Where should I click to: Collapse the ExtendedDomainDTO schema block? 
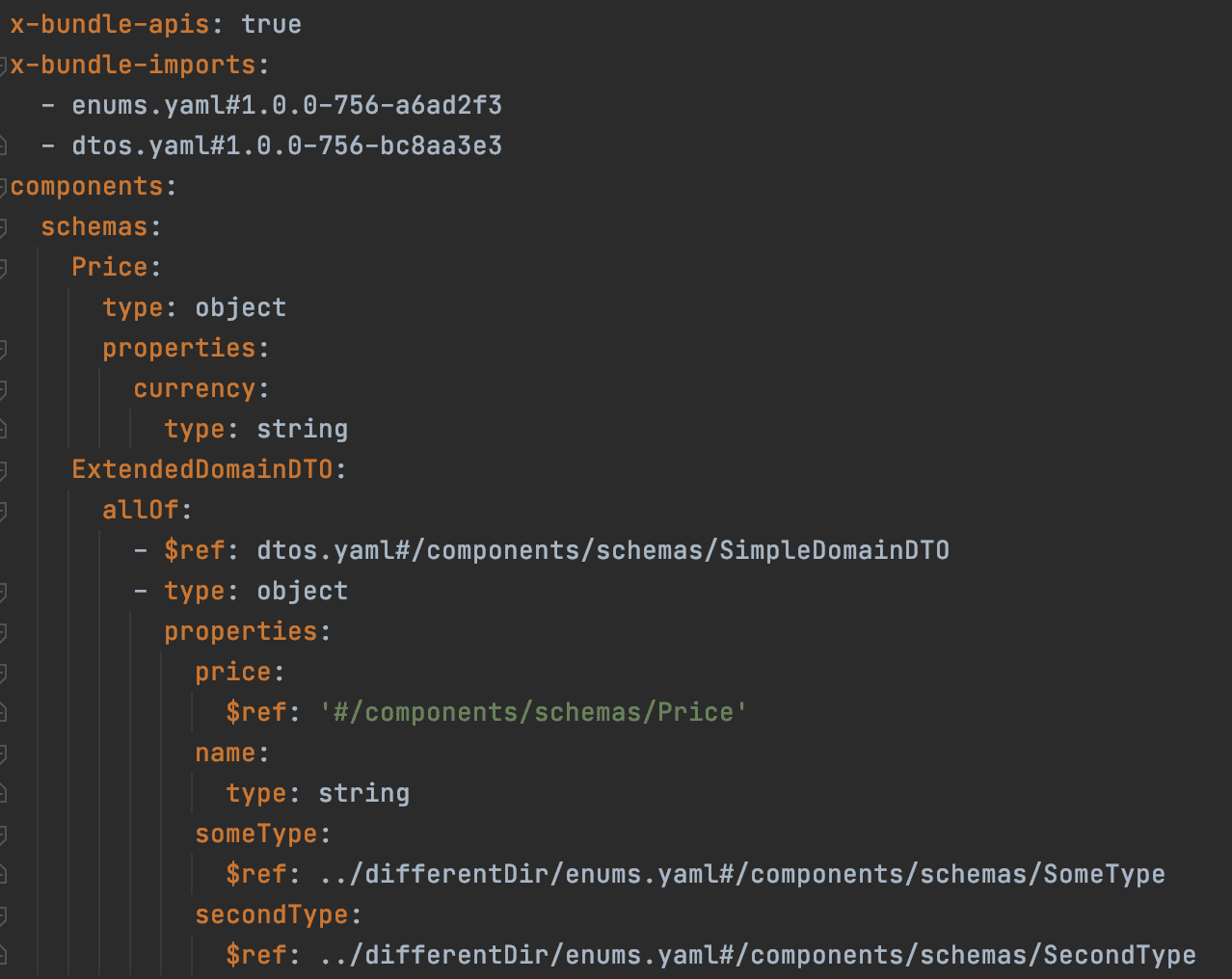[x=4, y=470]
